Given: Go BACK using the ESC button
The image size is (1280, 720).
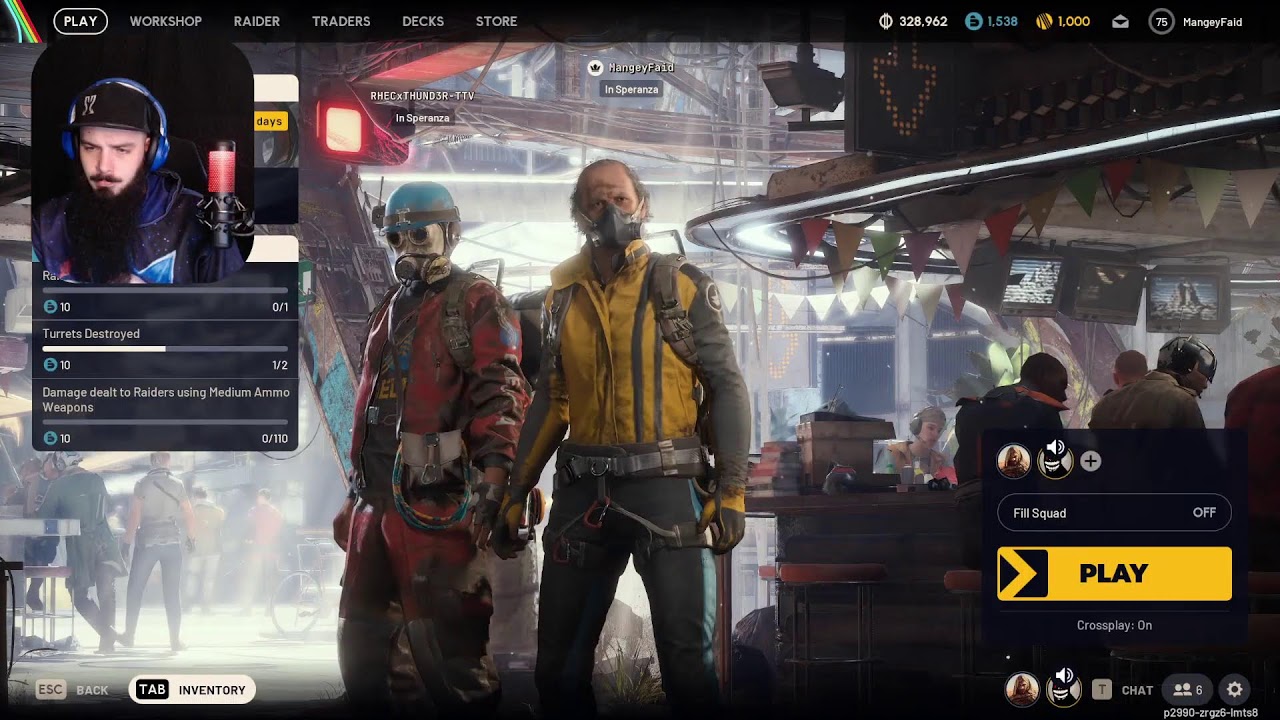Looking at the screenshot, I should 72,690.
